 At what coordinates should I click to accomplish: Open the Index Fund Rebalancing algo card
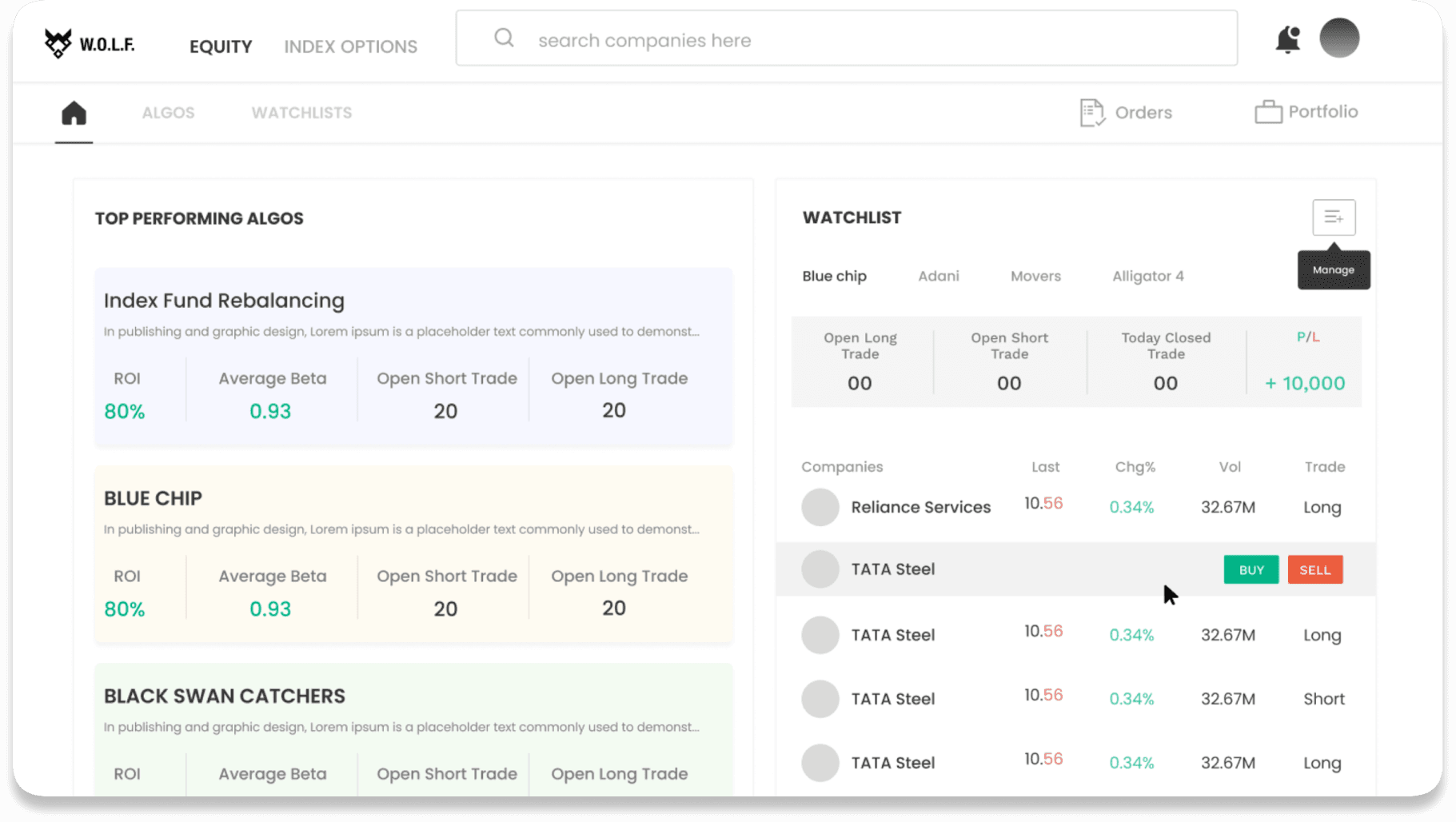point(413,357)
